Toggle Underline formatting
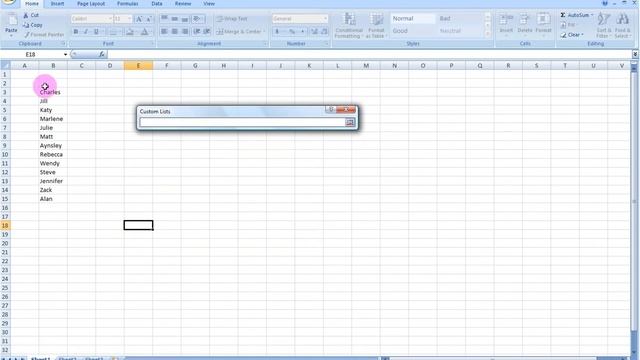The width and height of the screenshot is (640, 360). (x=96, y=31)
